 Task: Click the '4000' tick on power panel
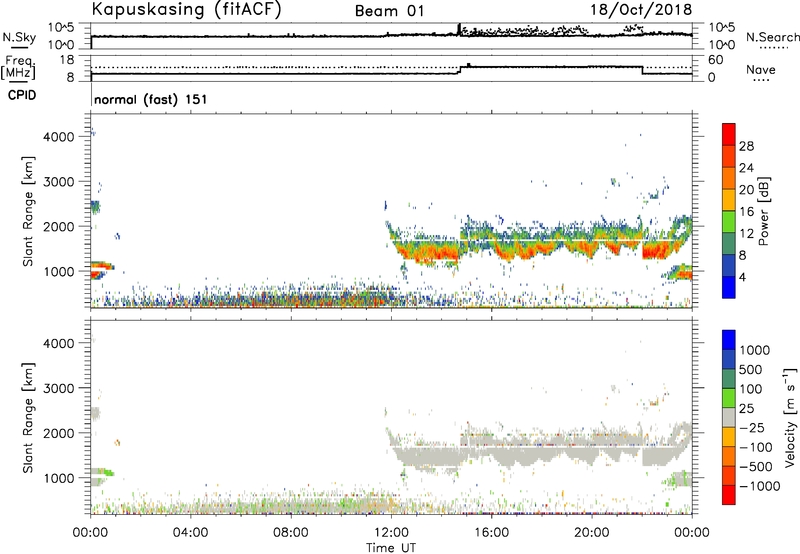(58, 137)
